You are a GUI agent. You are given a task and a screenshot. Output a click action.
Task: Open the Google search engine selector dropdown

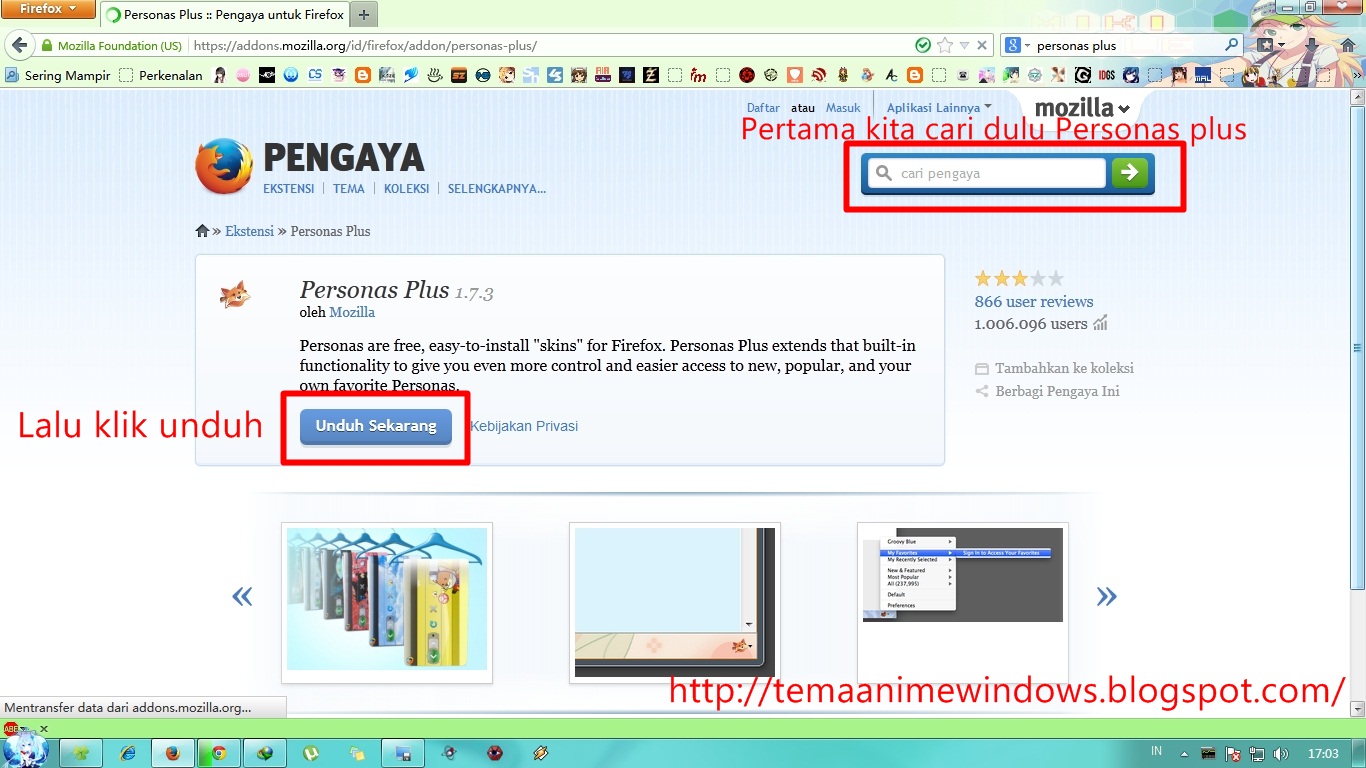(x=1017, y=45)
